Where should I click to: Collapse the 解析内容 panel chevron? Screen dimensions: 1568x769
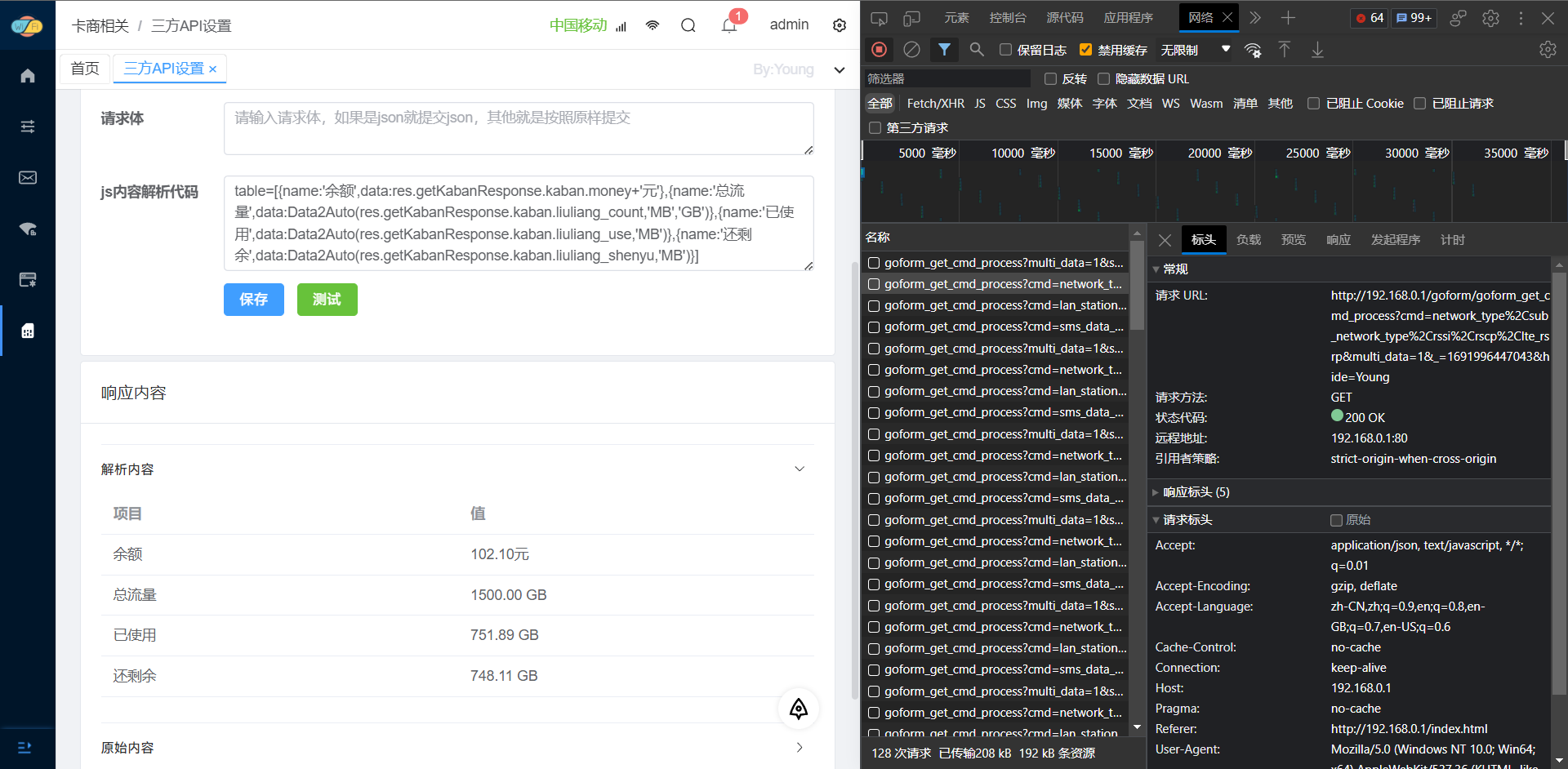[800, 469]
